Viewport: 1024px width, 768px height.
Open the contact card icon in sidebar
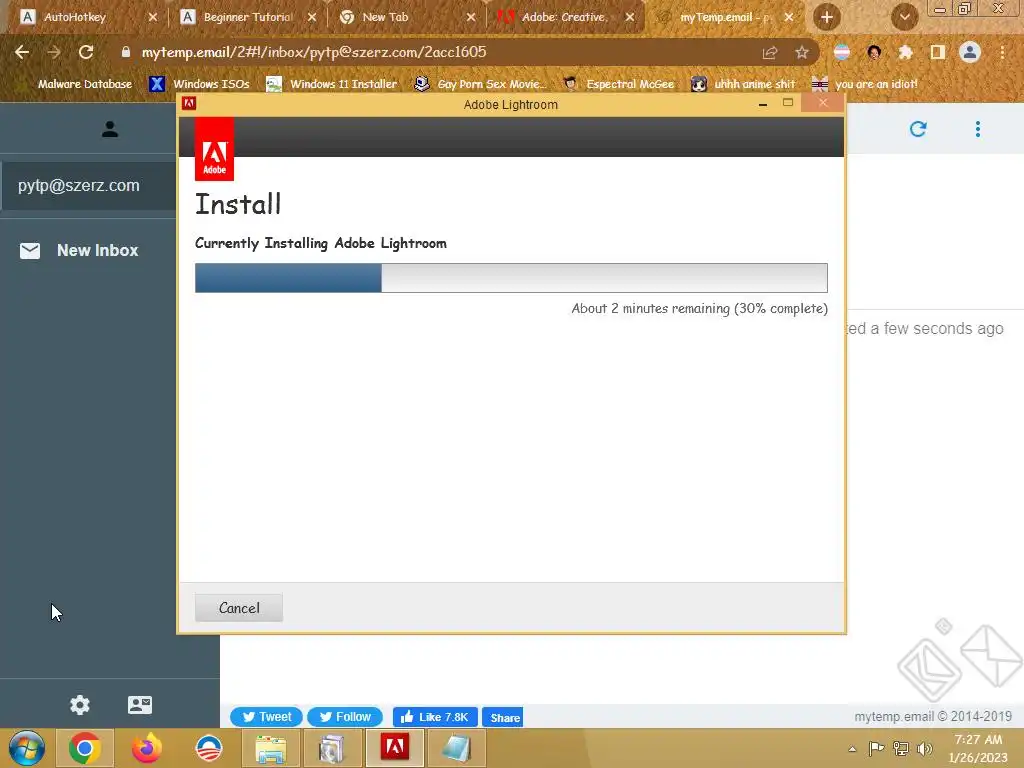[140, 705]
